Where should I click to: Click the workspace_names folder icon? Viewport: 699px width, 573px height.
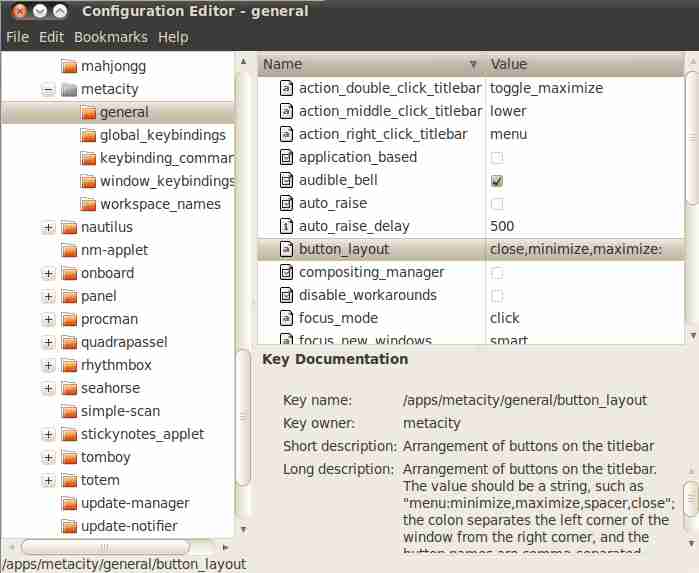pos(88,205)
